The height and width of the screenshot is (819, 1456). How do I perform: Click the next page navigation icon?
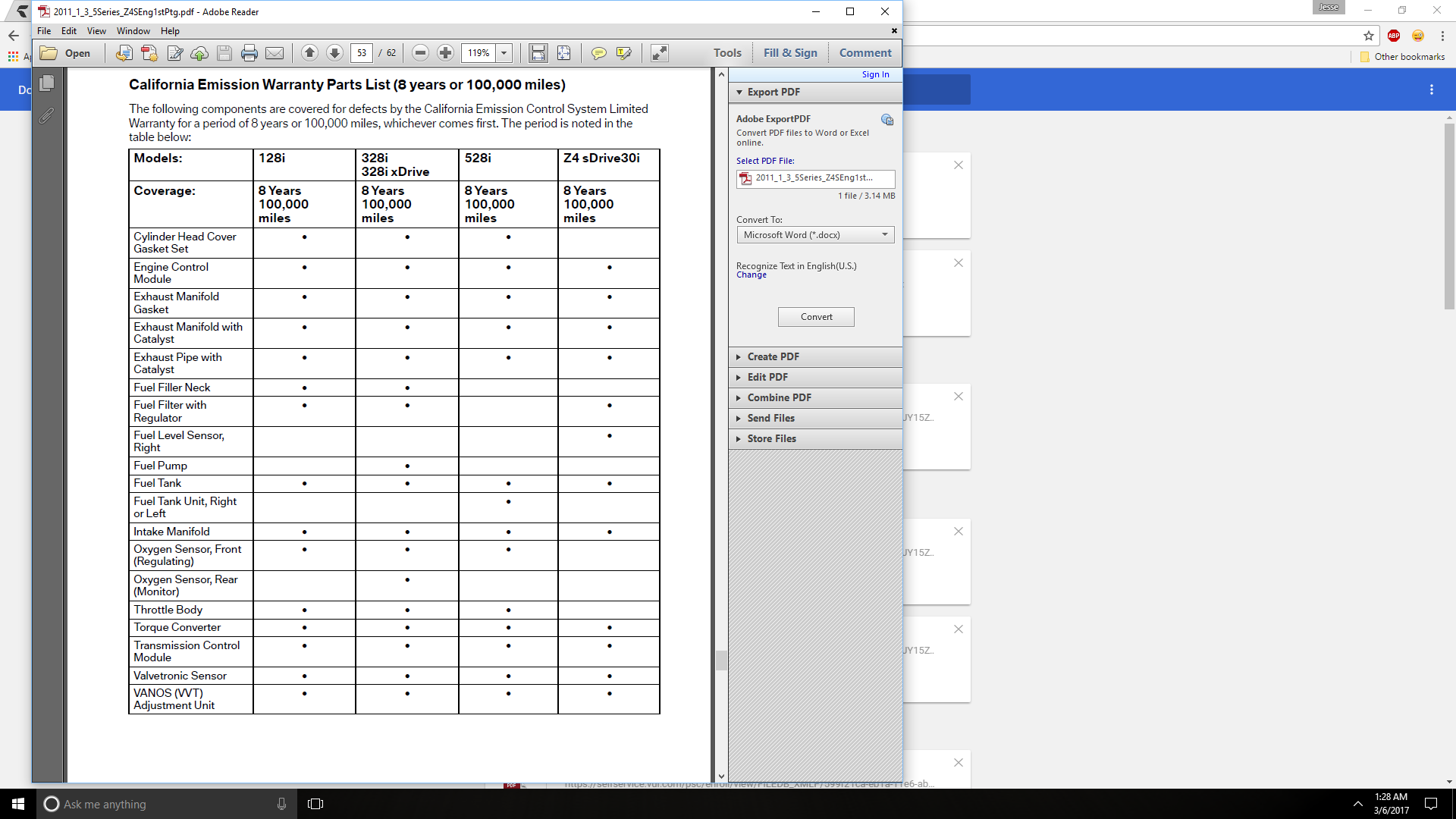[x=335, y=52]
